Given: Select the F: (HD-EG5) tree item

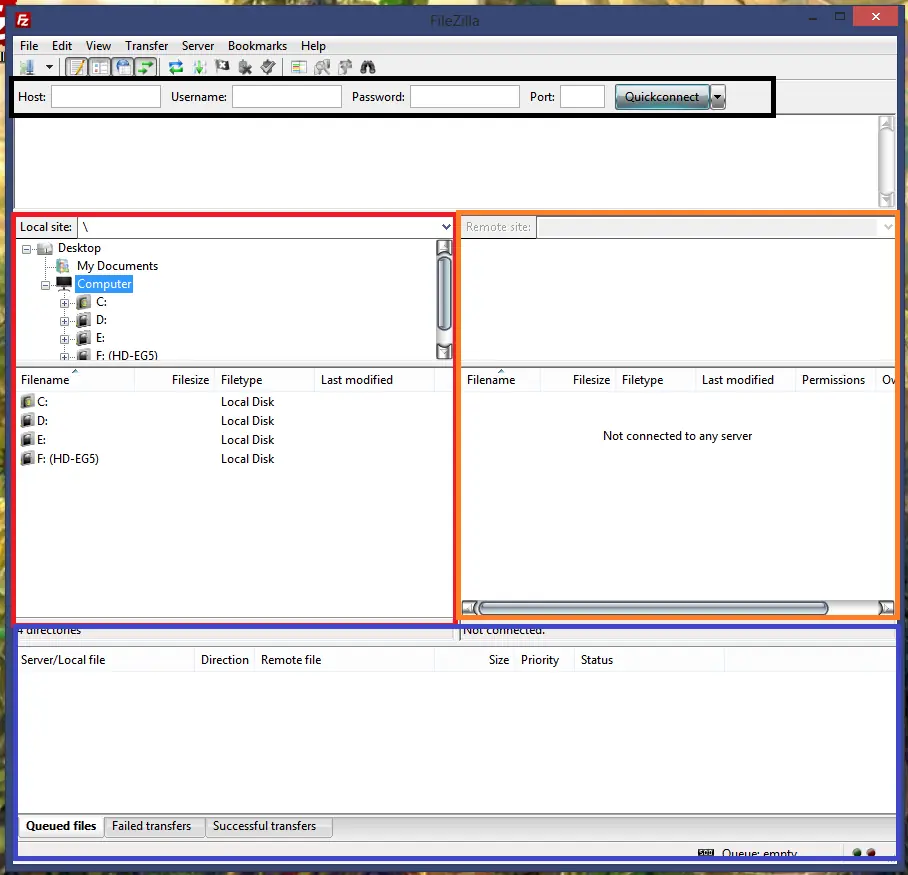Looking at the screenshot, I should (x=127, y=355).
